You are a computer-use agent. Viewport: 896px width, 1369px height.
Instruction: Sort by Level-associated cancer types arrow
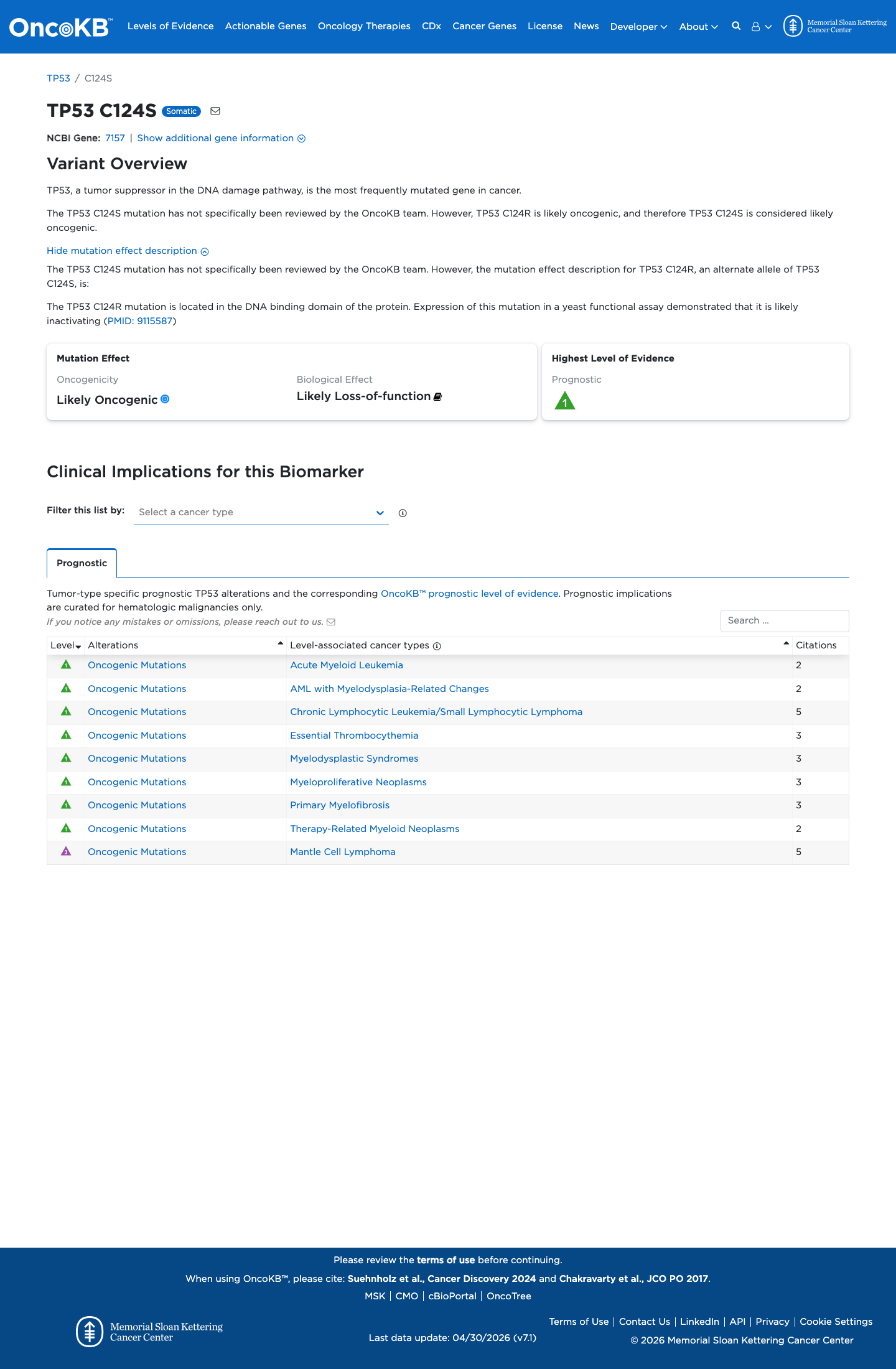786,643
